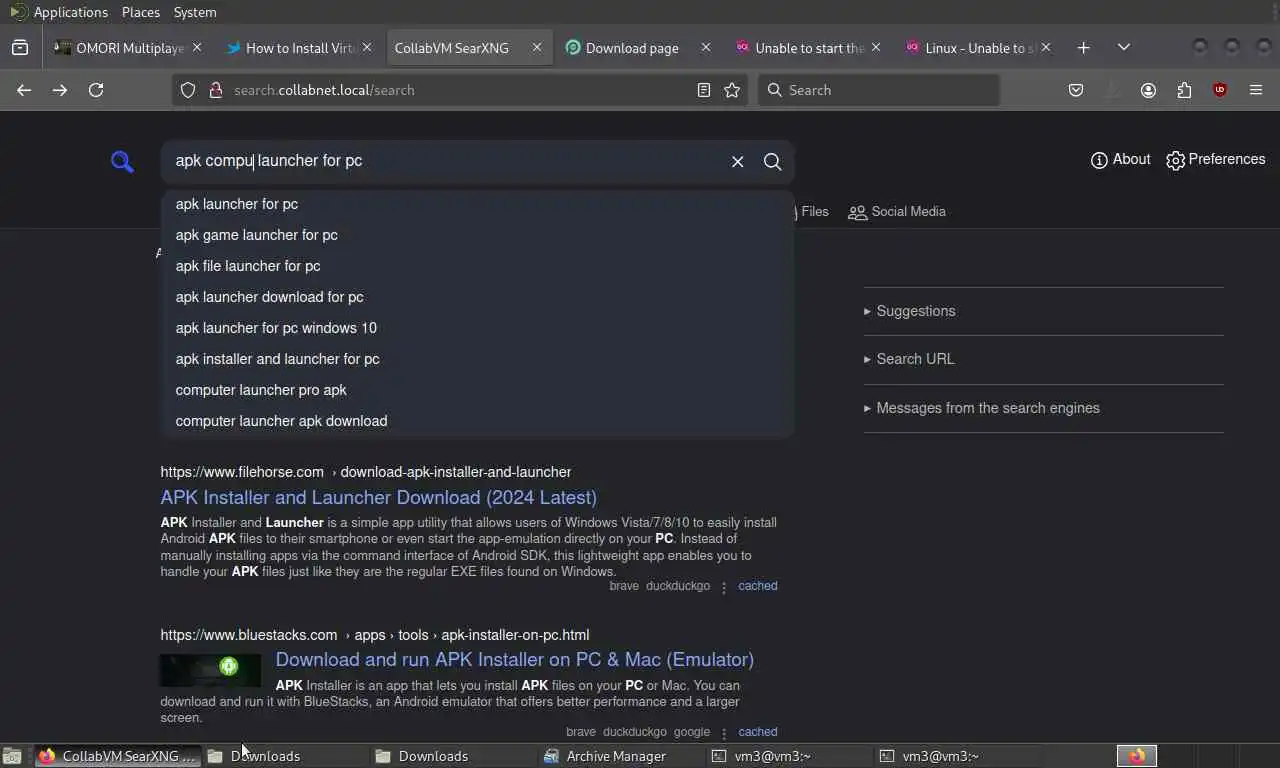Reload the current page

[96, 90]
